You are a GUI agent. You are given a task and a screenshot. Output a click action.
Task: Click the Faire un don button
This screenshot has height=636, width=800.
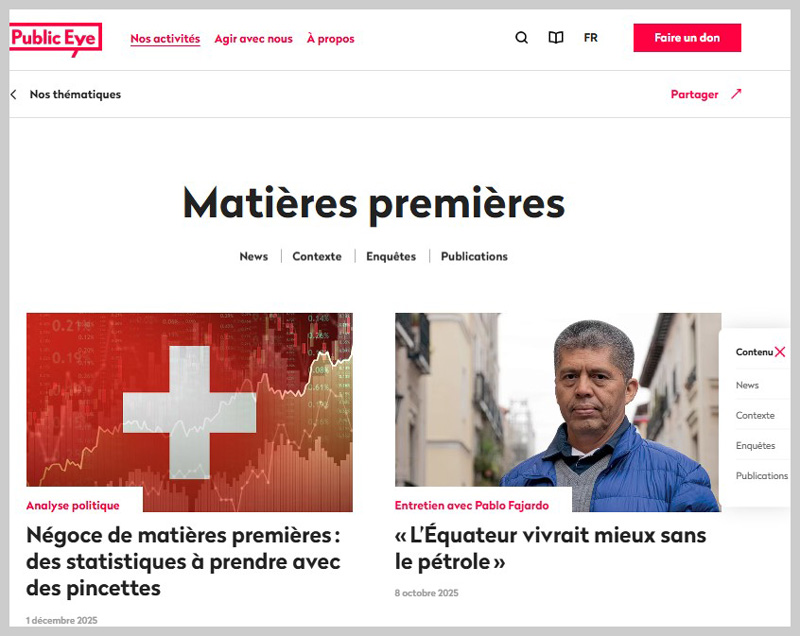pos(687,38)
